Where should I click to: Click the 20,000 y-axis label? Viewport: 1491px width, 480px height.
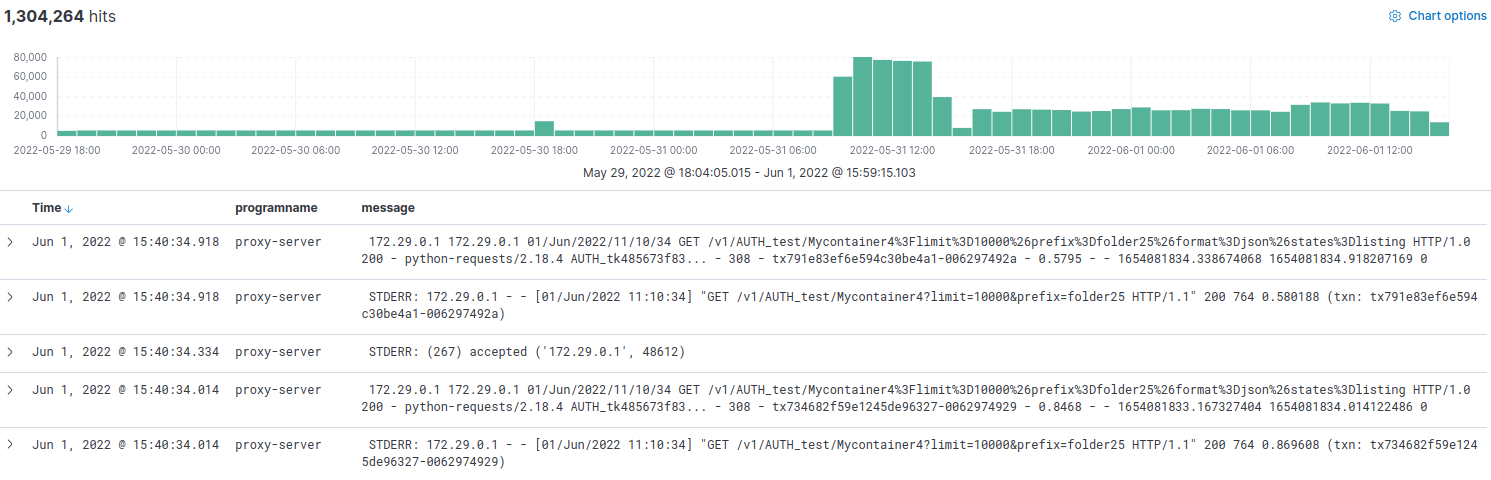coord(30,116)
